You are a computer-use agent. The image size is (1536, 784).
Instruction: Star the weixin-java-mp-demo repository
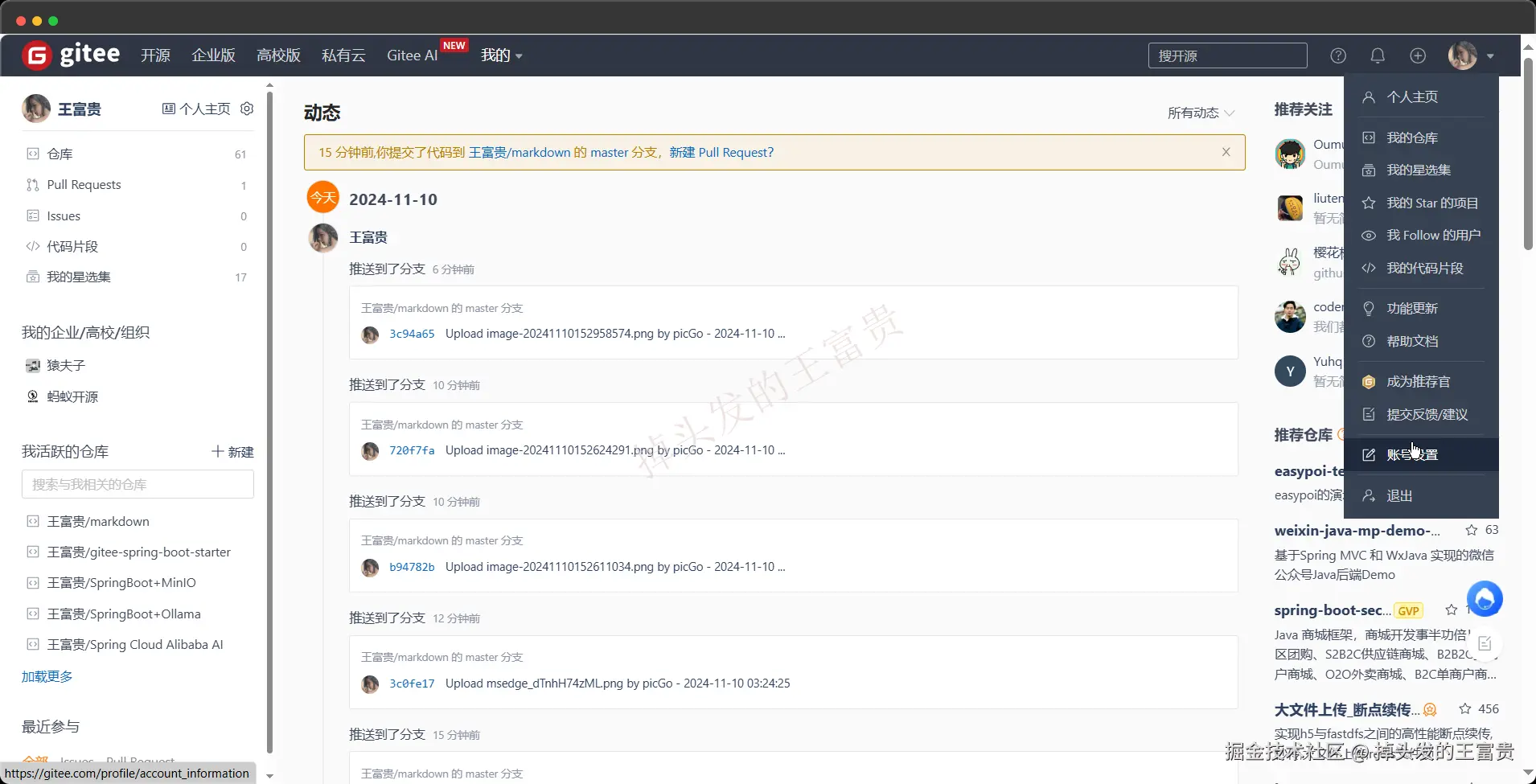[1471, 530]
